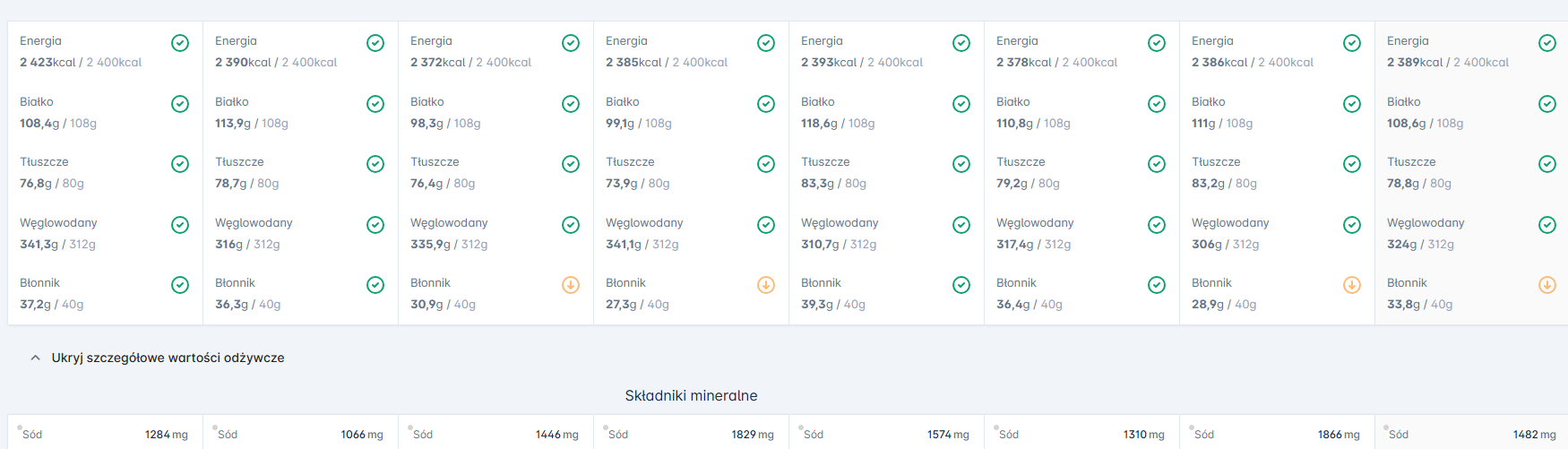Click the small dot icon beside Sód 1574 mg
Screen dimensions: 1568x449
click(801, 427)
